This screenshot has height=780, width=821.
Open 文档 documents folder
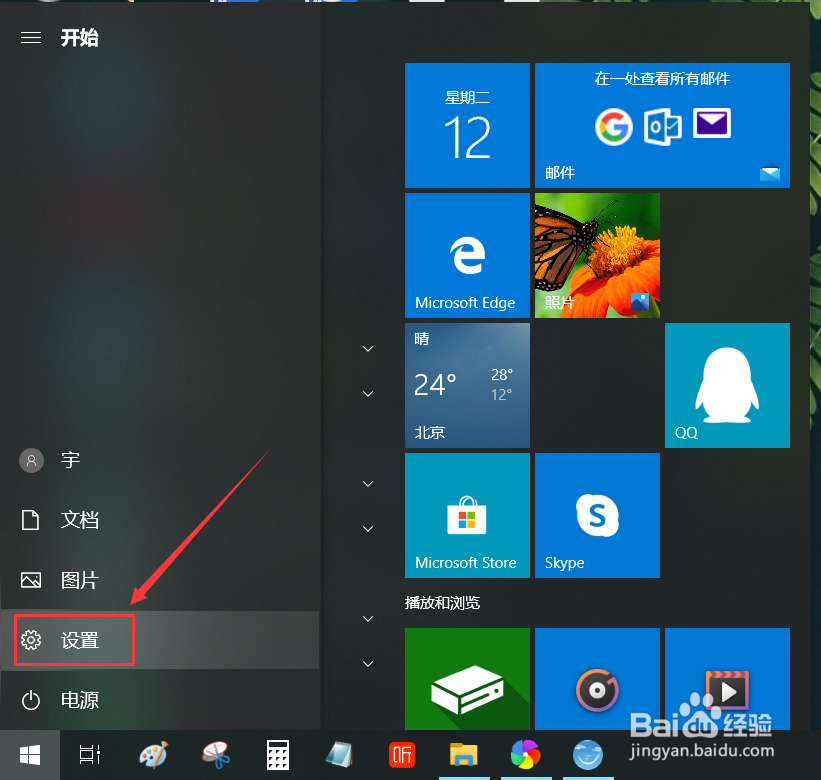[x=160, y=520]
